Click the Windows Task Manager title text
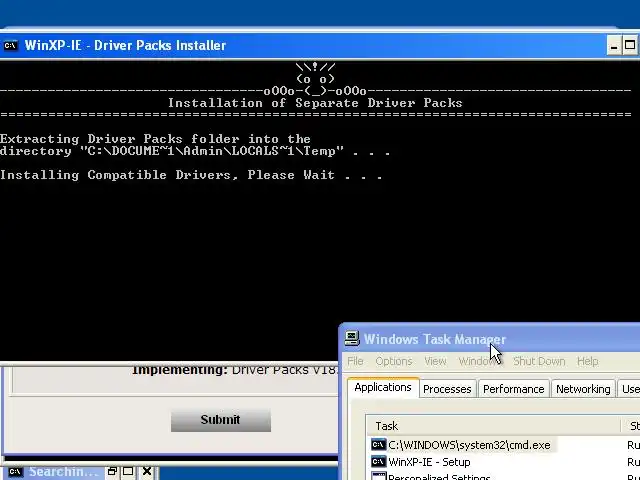 [x=435, y=339]
